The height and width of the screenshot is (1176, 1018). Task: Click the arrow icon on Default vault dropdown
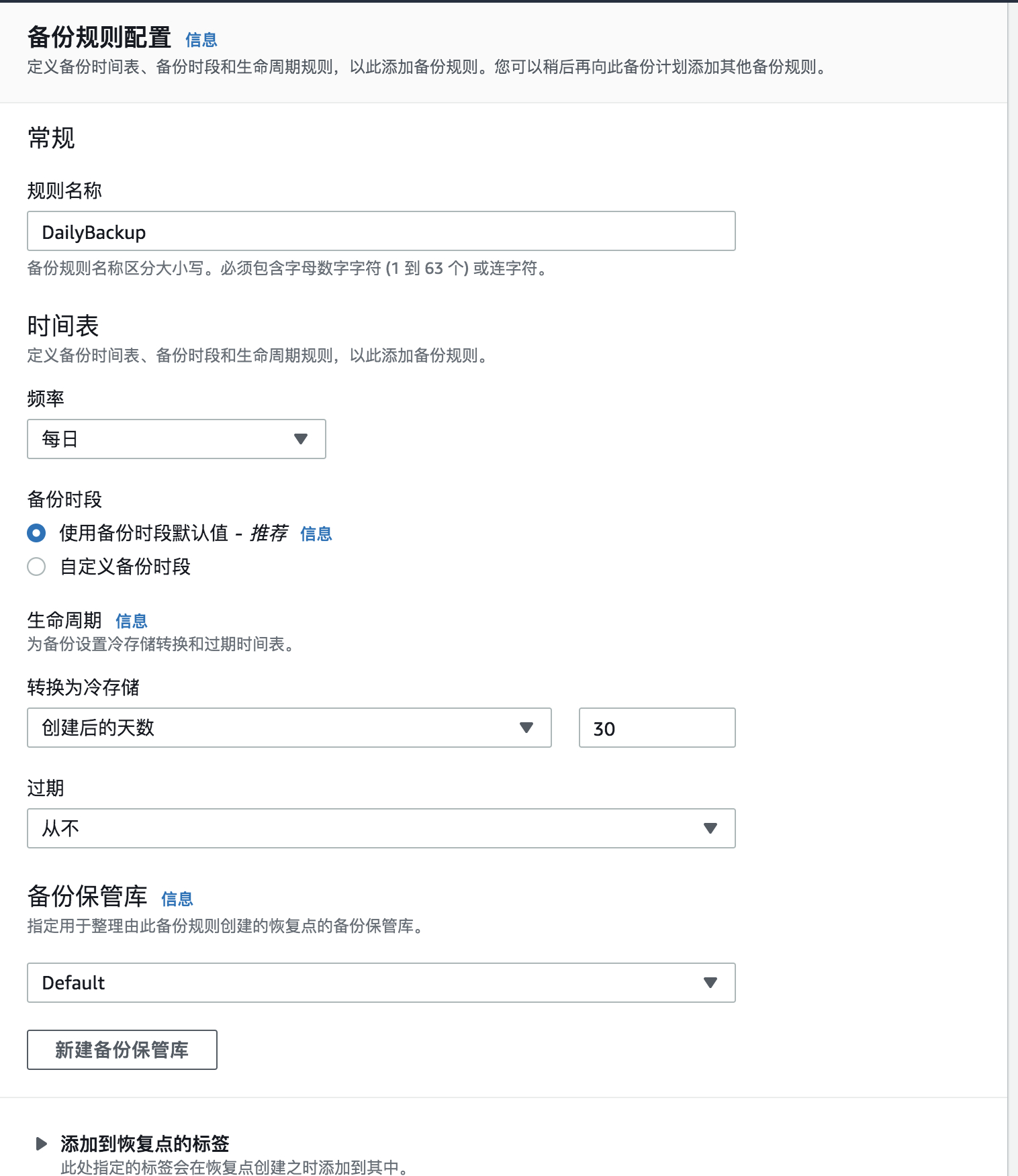coord(710,983)
